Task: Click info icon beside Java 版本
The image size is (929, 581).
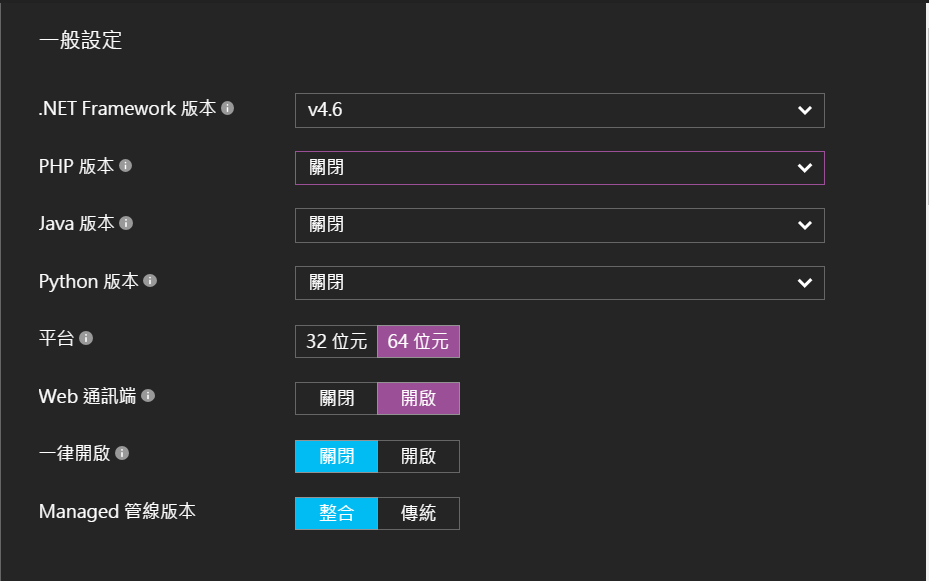Action: coord(127,224)
